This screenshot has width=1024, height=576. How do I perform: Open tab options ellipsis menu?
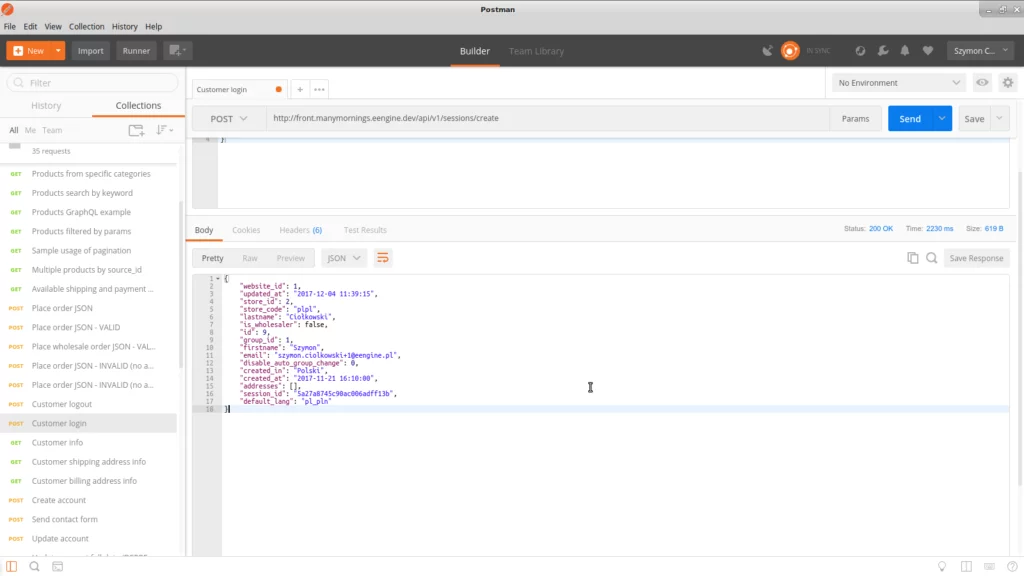pos(319,89)
